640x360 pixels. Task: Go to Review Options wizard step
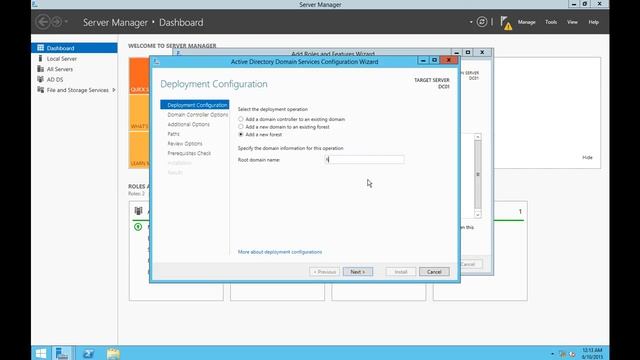[x=185, y=144]
